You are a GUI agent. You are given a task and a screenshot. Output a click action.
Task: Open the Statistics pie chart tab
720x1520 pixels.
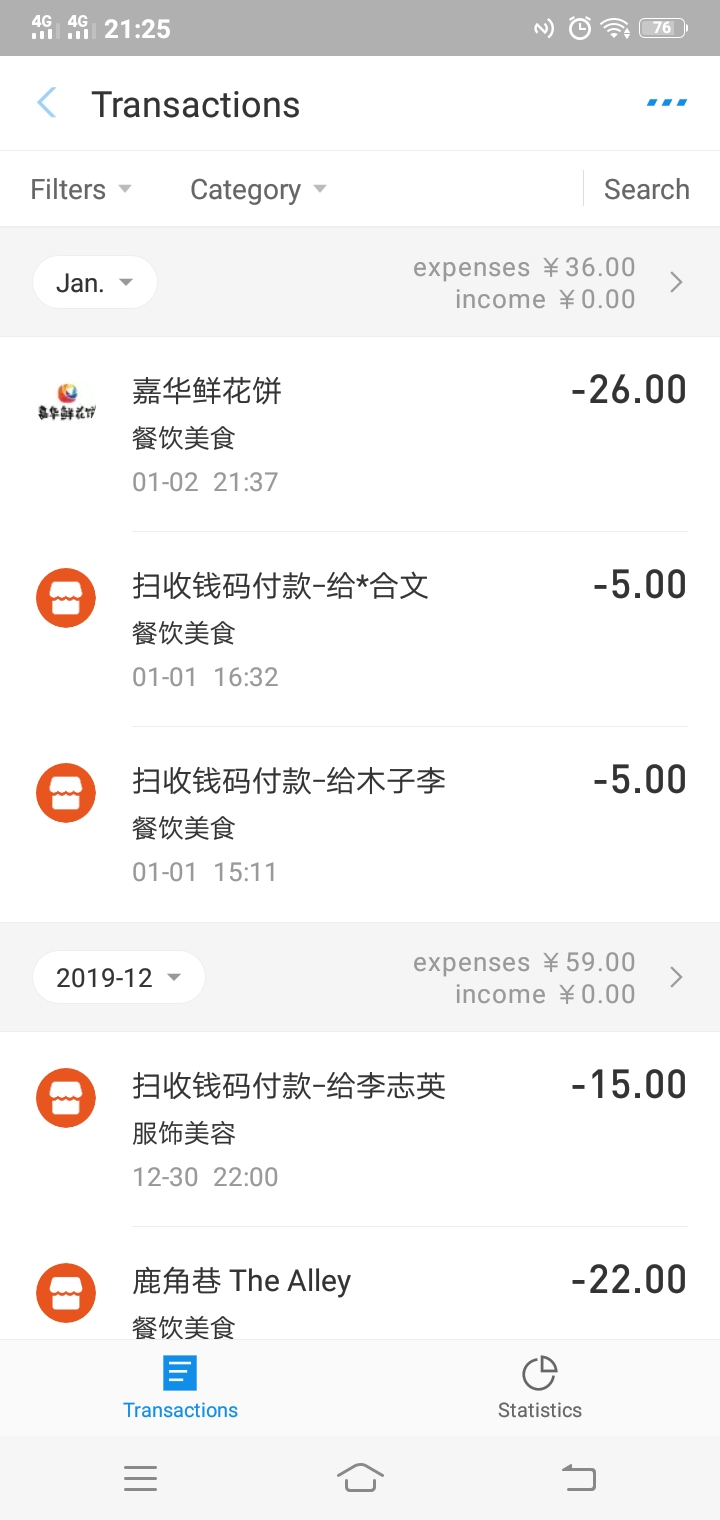(x=540, y=1388)
